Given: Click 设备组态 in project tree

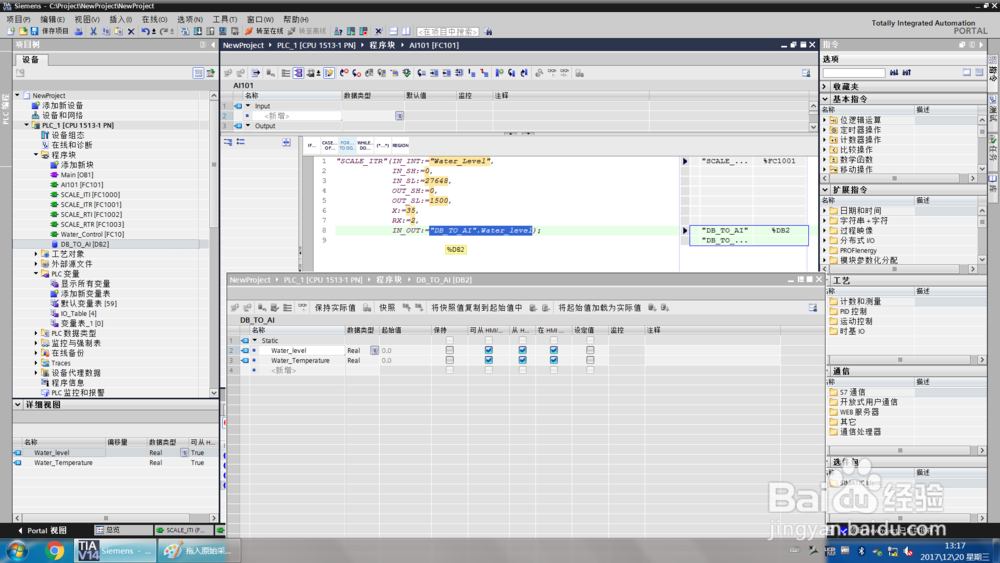Looking at the screenshot, I should click(x=68, y=135).
